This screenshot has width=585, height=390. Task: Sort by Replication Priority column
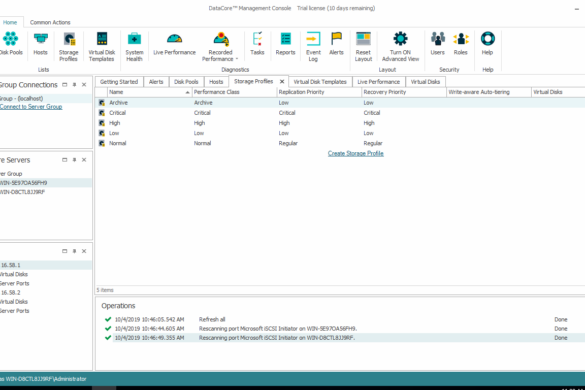(x=319, y=92)
